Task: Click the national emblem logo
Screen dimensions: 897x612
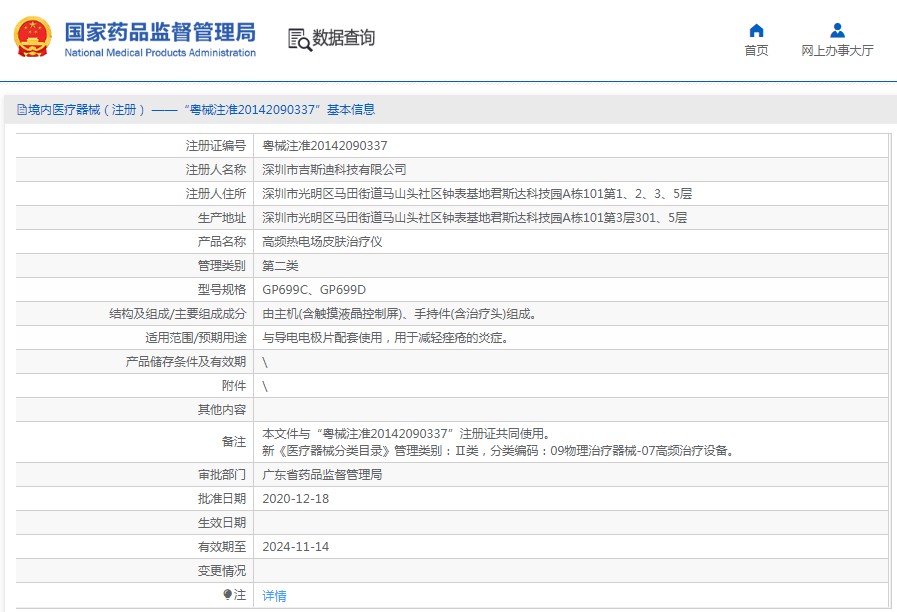Action: click(x=33, y=37)
